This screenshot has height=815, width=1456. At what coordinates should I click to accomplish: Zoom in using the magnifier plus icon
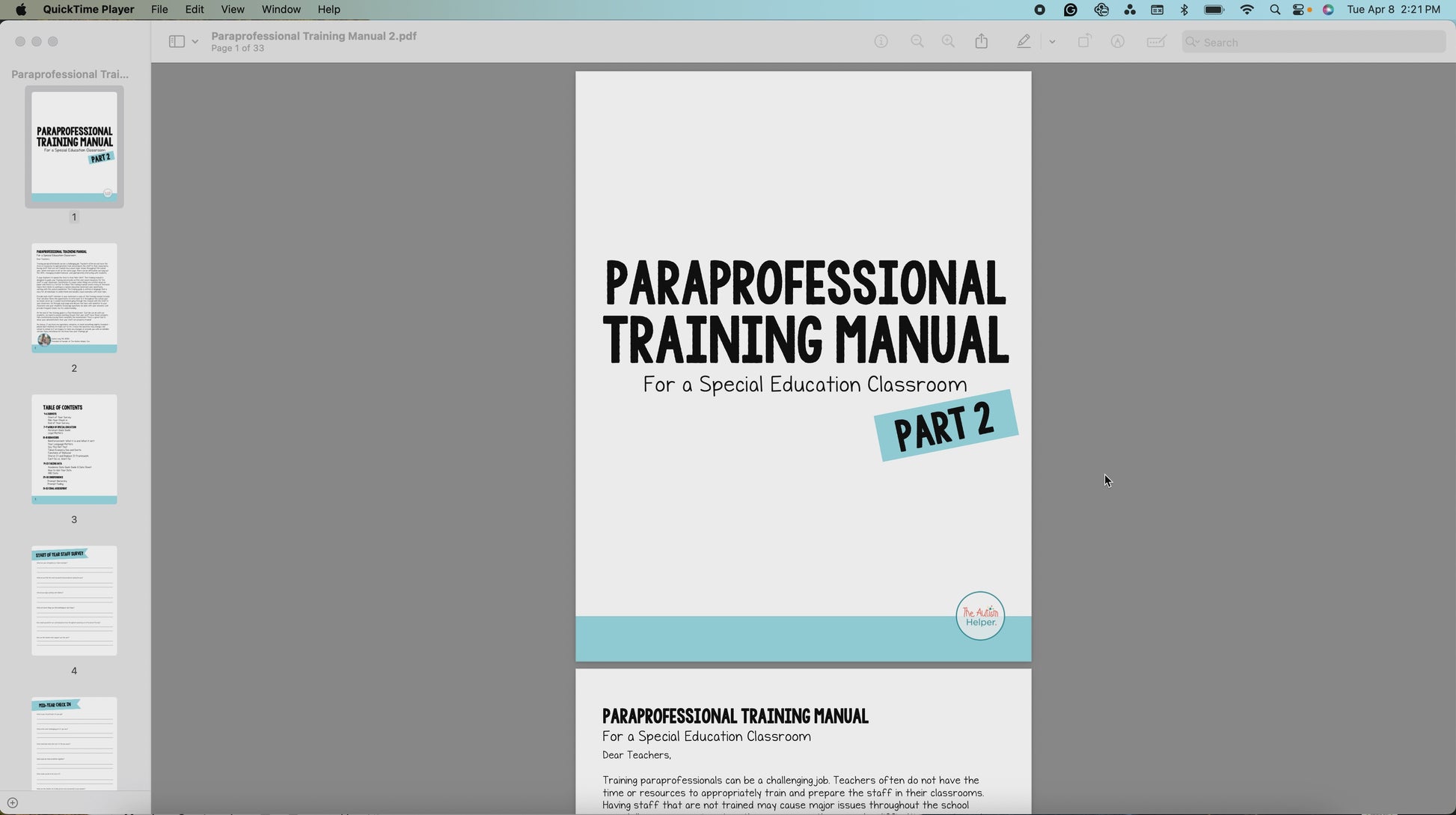tap(948, 42)
